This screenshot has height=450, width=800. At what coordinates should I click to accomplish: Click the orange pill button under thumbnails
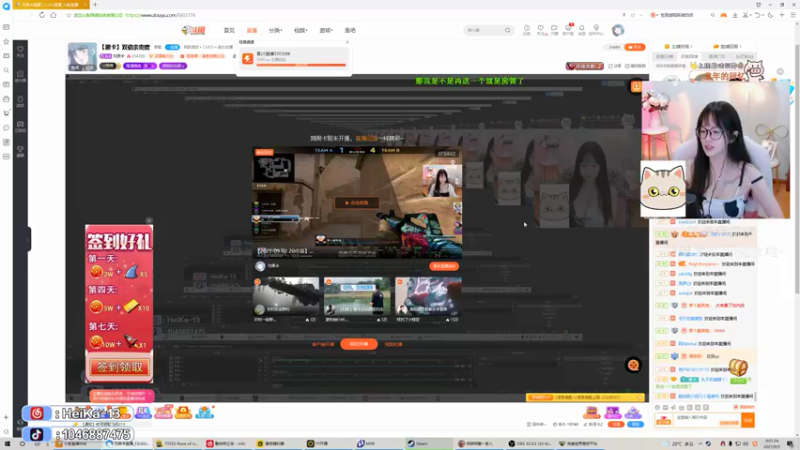(359, 344)
